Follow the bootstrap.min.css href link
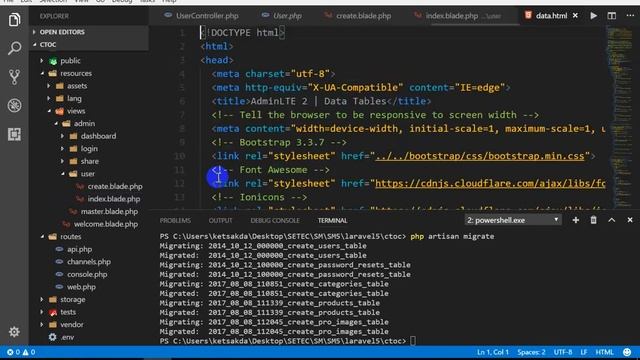The image size is (640, 360). point(480,156)
